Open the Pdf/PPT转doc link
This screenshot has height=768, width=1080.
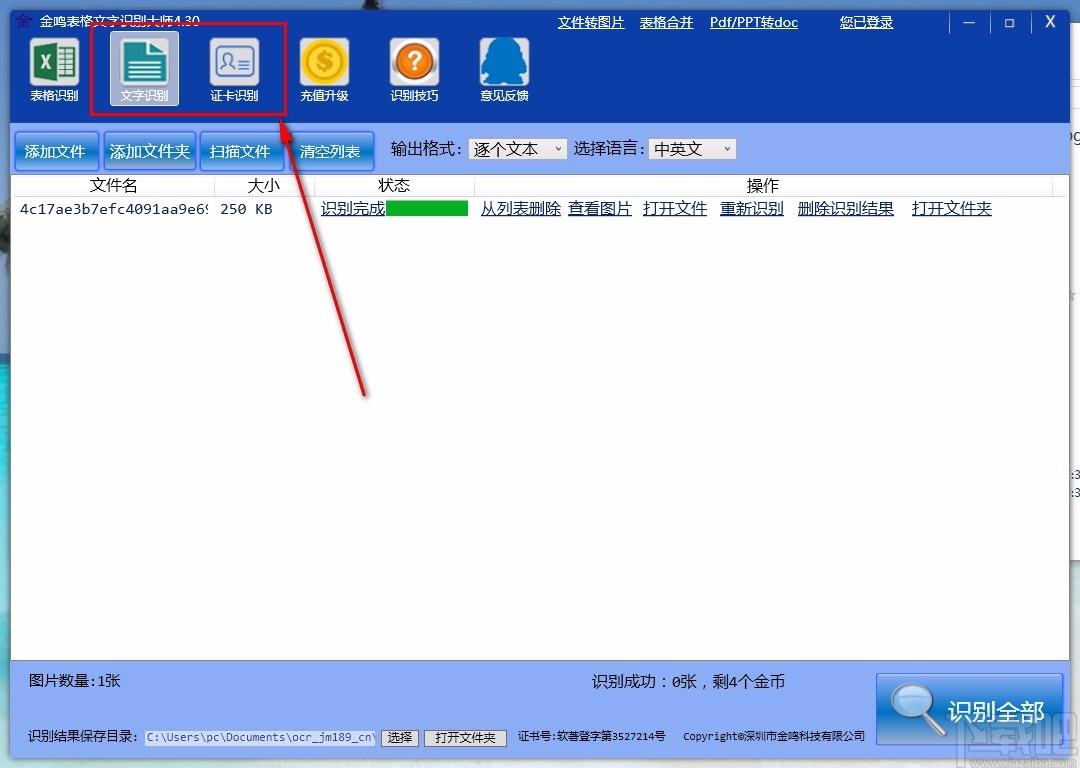[x=754, y=23]
